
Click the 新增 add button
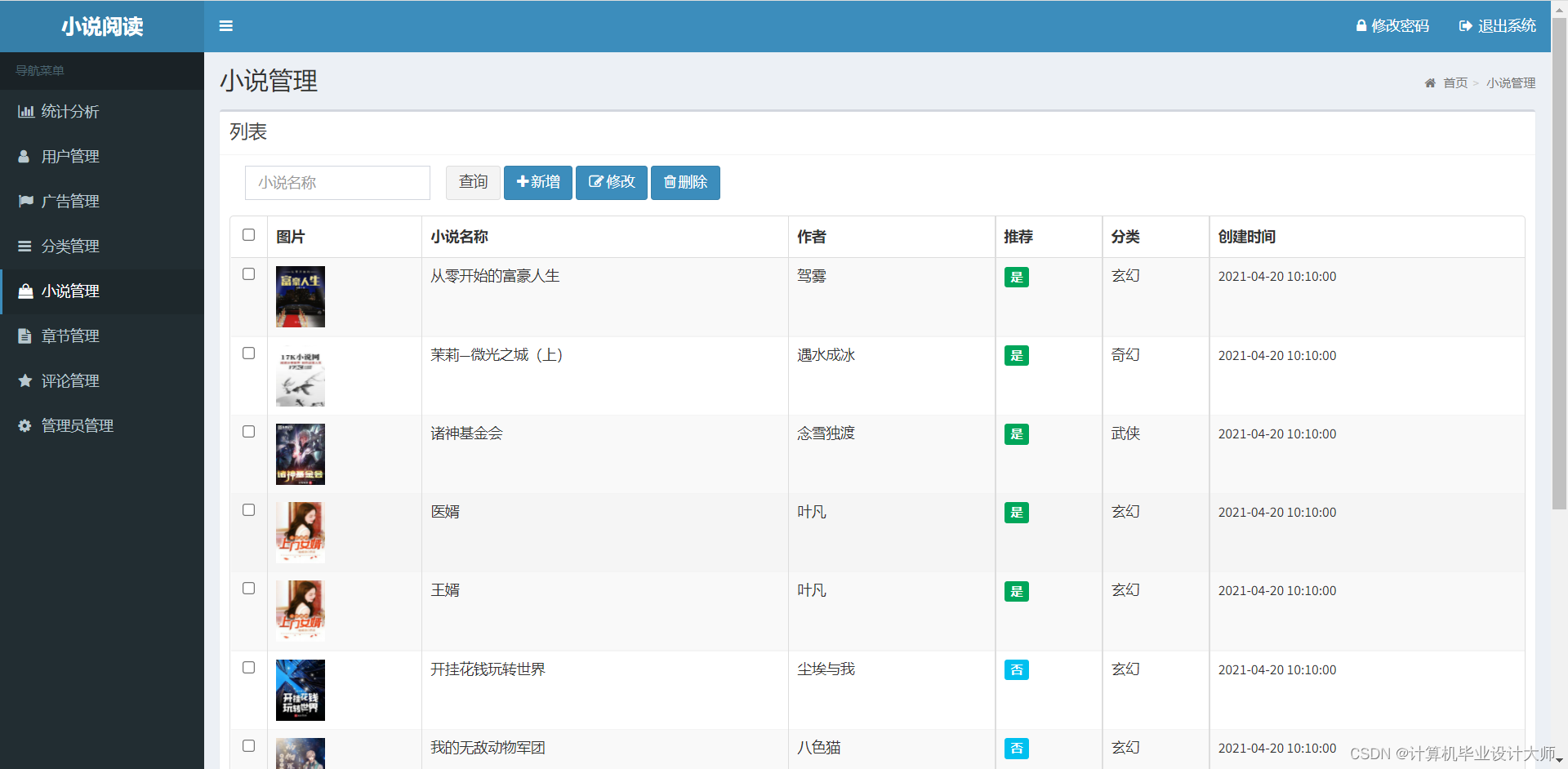[538, 183]
